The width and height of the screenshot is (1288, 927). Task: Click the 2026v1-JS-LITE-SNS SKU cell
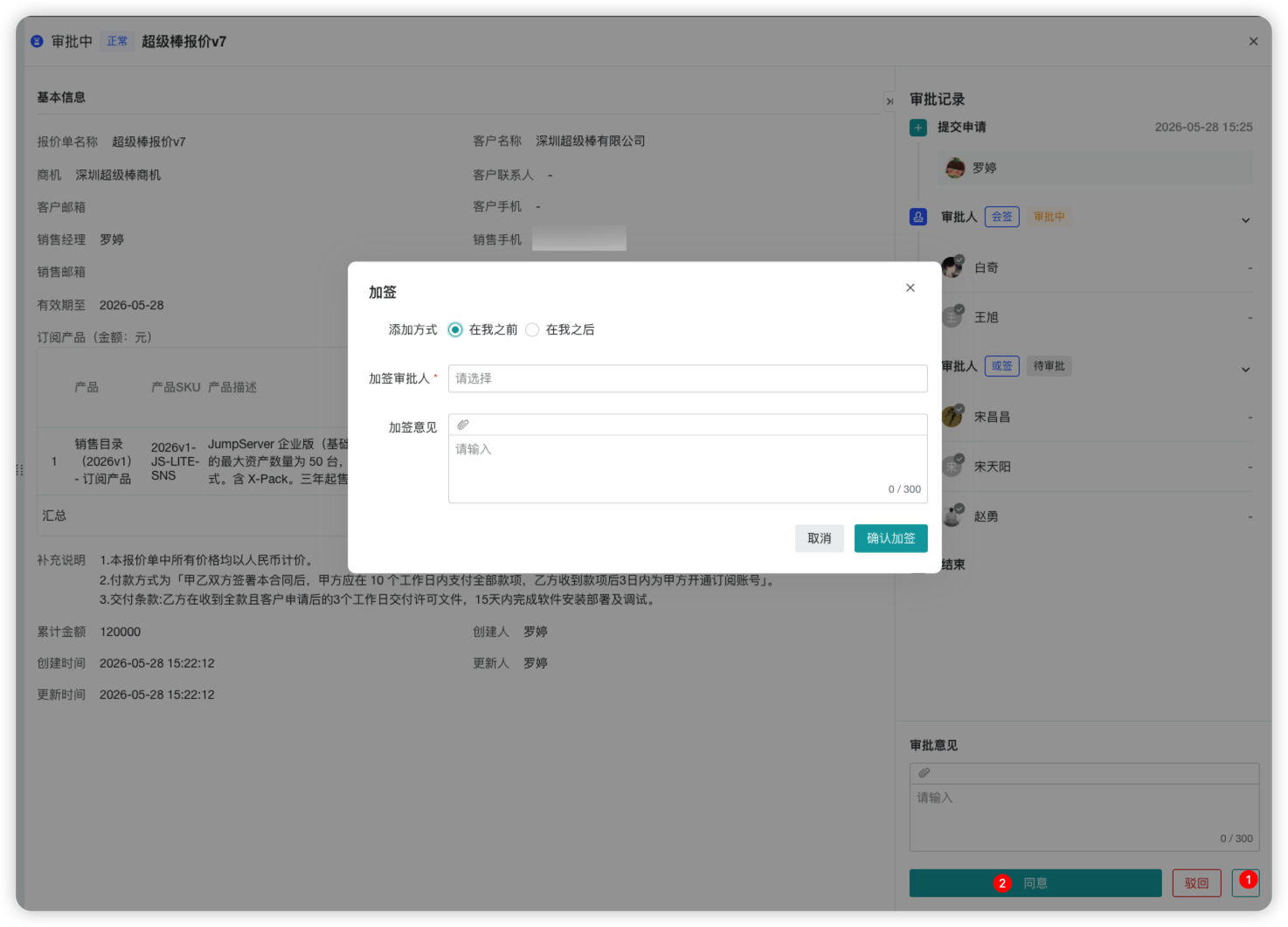176,461
